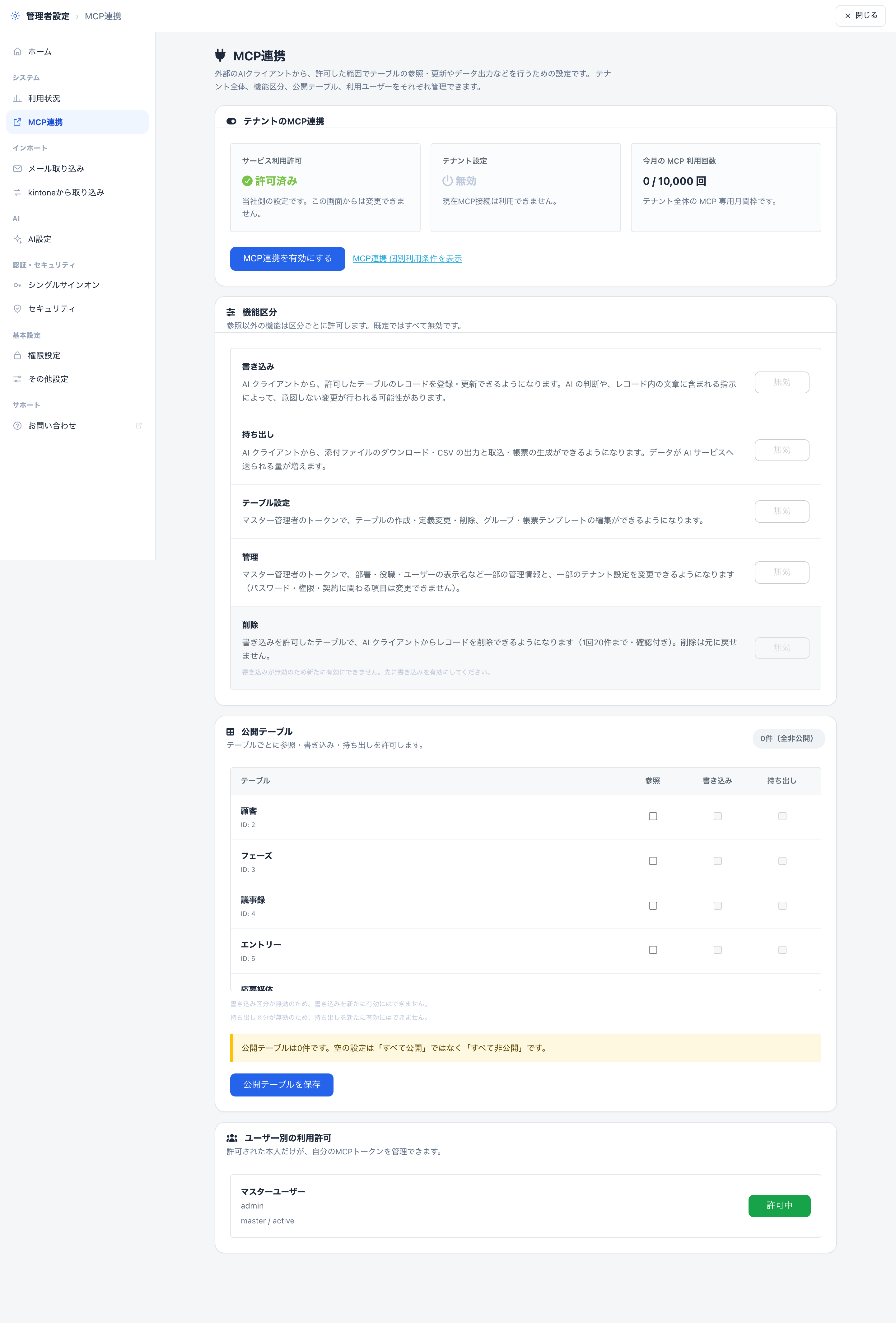Click the plug icon next to MCP連携 title
The height and width of the screenshot is (1323, 896).
click(220, 55)
